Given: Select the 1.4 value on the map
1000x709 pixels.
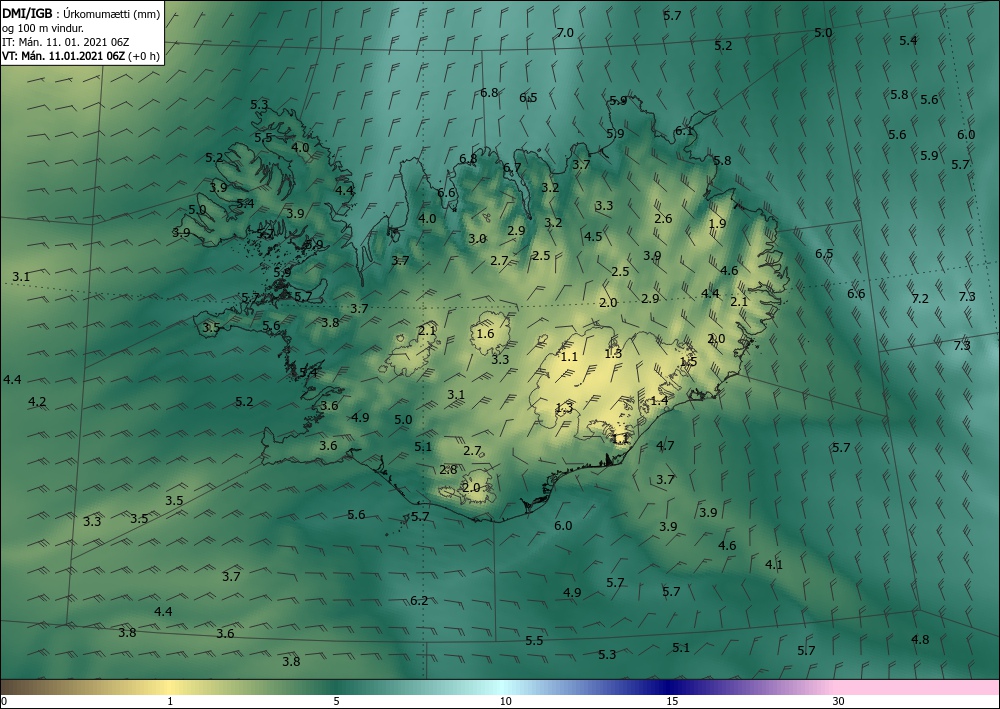Looking at the screenshot, I should tap(659, 400).
